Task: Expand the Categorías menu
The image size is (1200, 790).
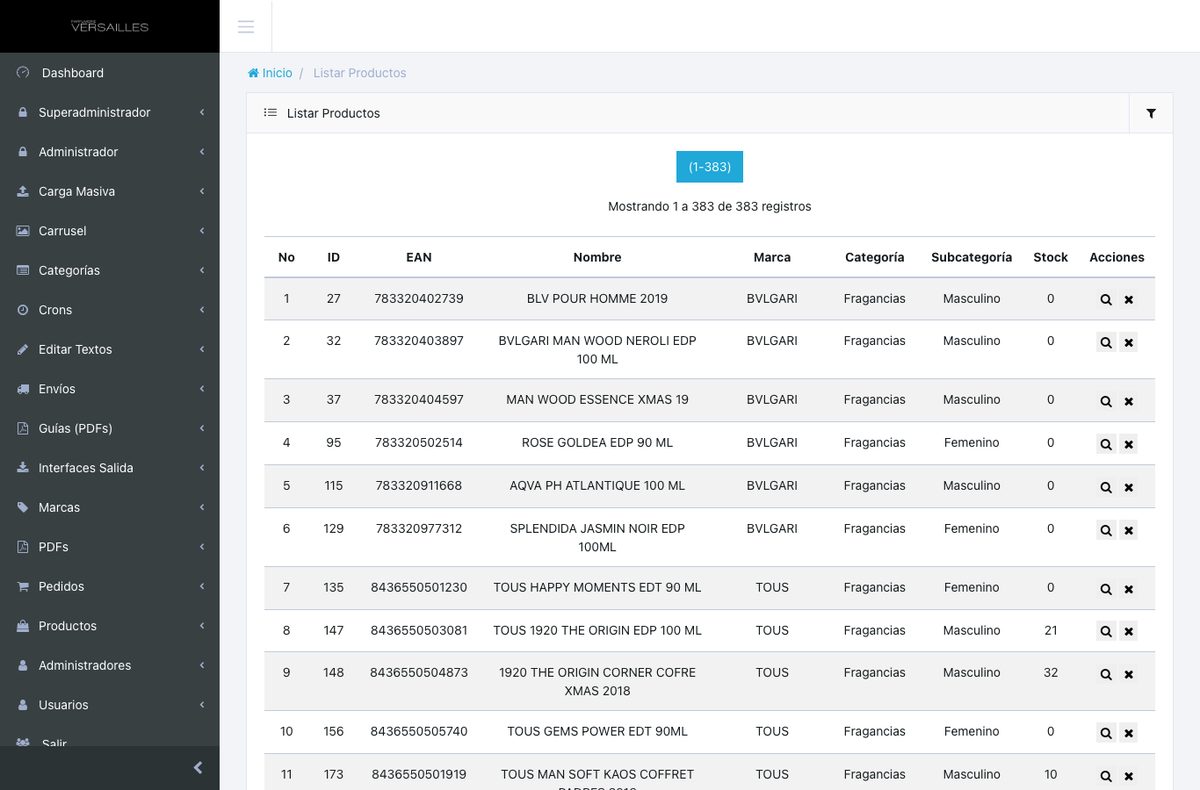Action: click(x=110, y=270)
